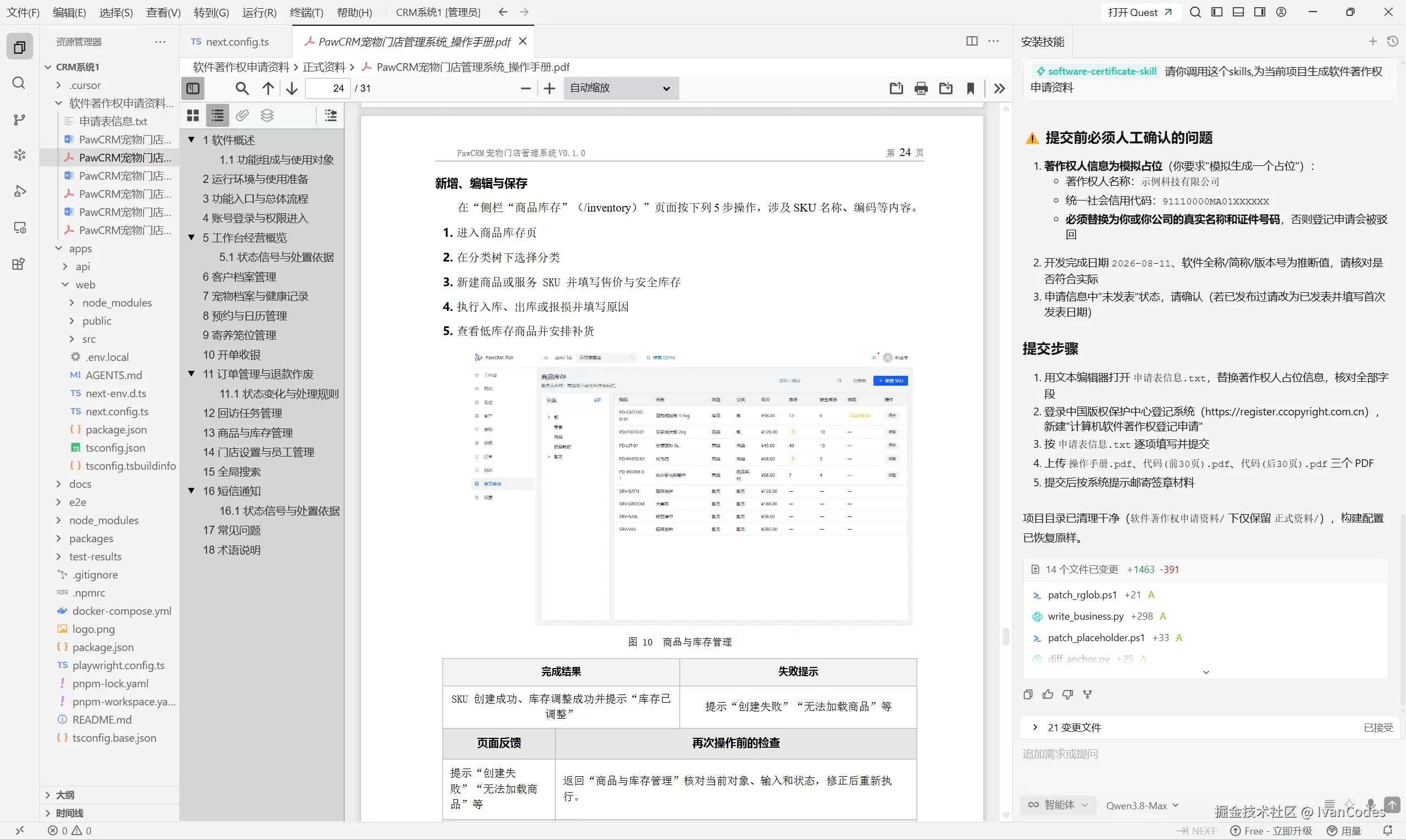The image size is (1406, 840).
Task: Click the PDF page number field
Action: coord(328,88)
